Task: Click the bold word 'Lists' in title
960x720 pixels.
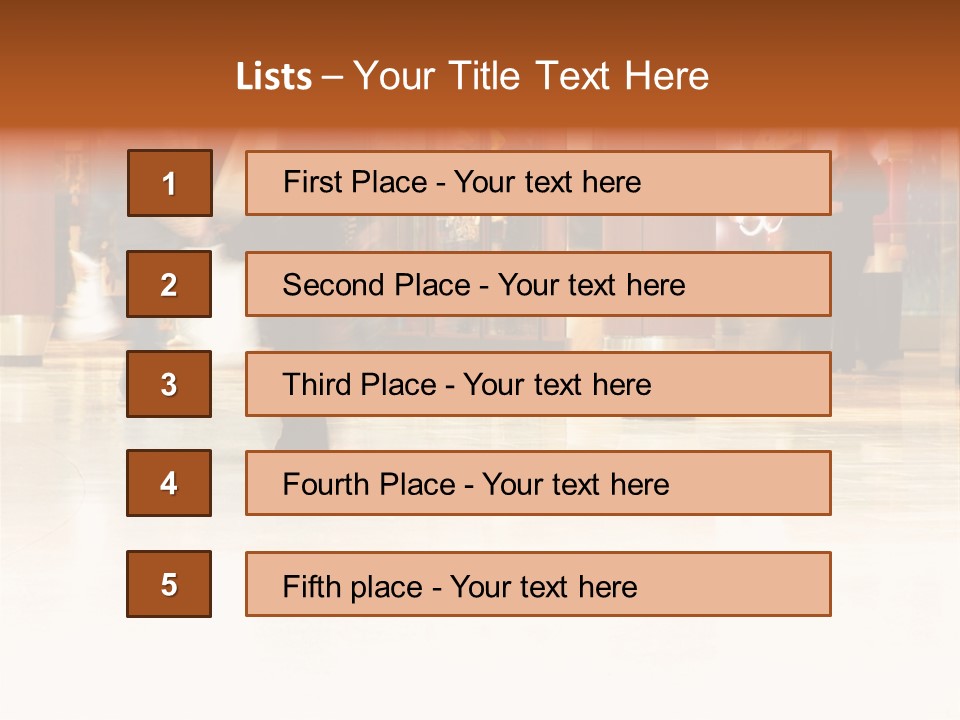Action: pyautogui.click(x=274, y=77)
